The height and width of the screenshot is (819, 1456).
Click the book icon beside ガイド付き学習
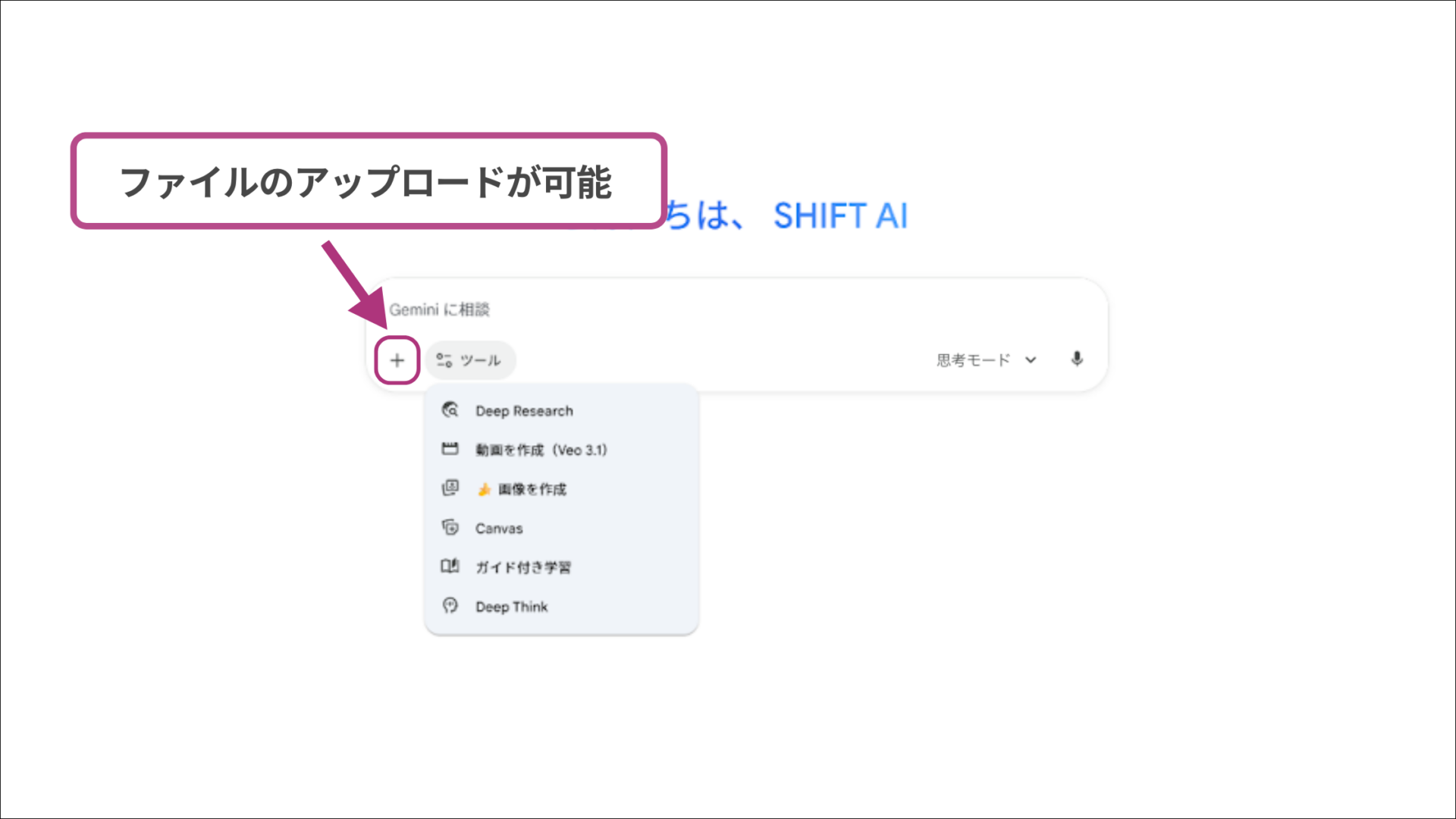coord(450,566)
